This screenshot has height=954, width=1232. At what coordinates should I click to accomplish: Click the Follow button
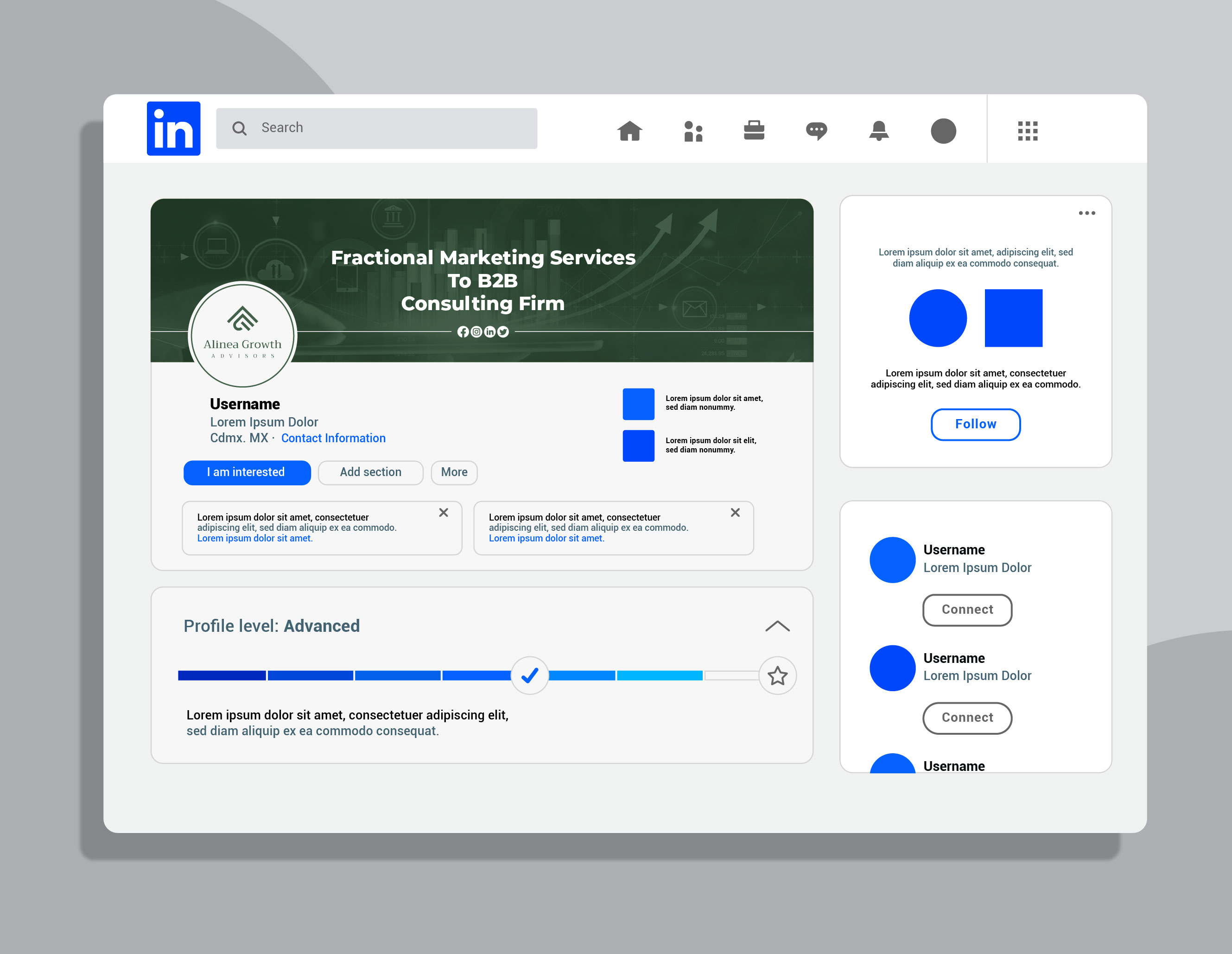coord(975,424)
